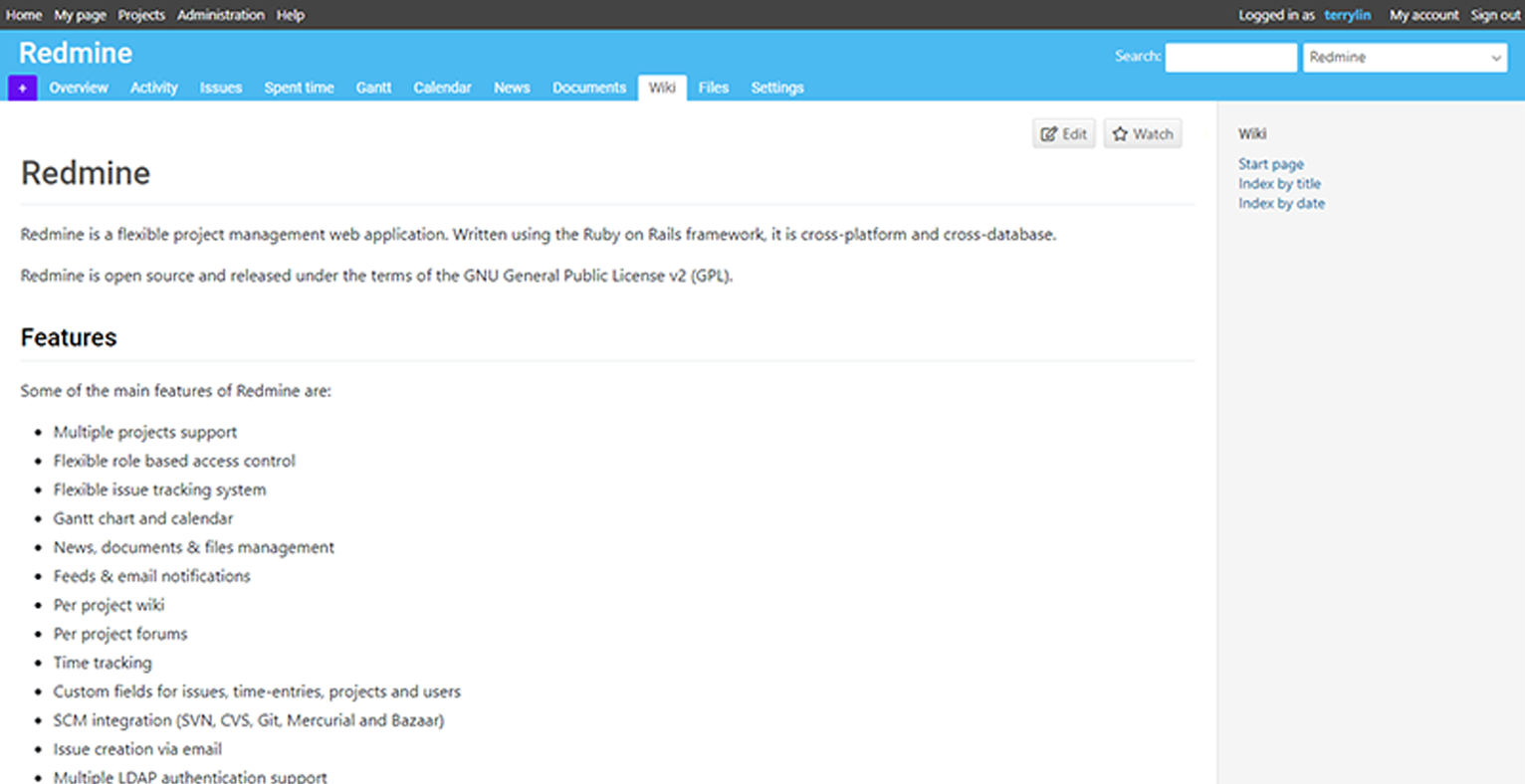Image resolution: width=1525 pixels, height=784 pixels.
Task: Click the 'Per project wiki' list item
Action: click(109, 605)
